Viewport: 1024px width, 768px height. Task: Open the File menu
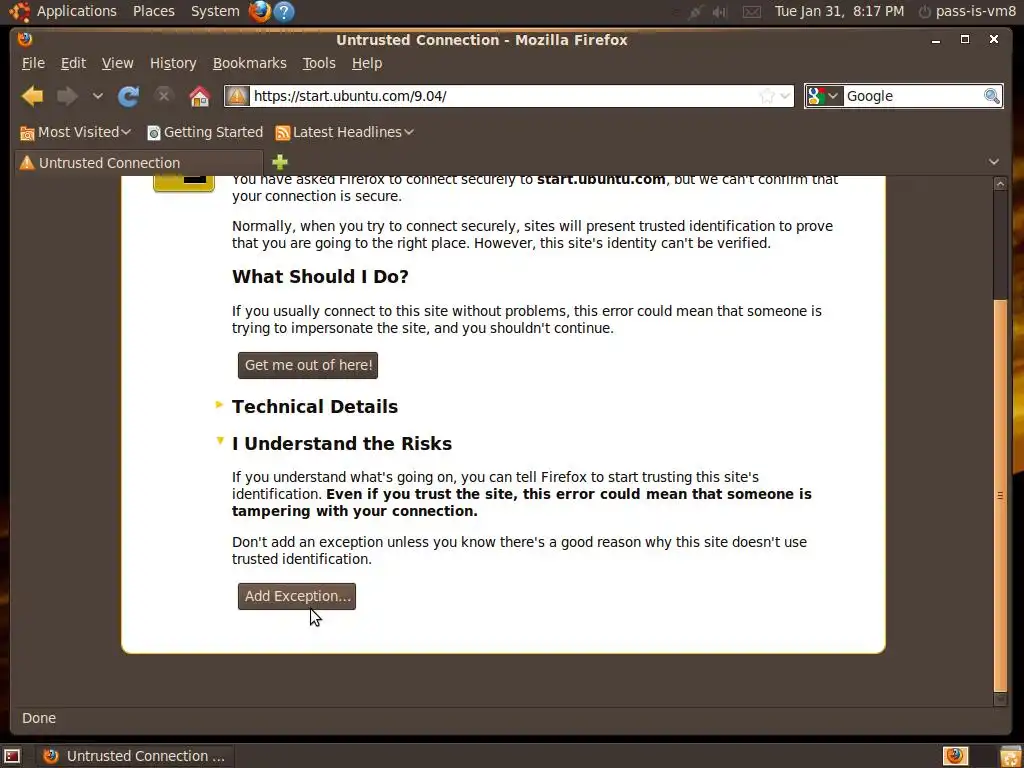coord(33,63)
